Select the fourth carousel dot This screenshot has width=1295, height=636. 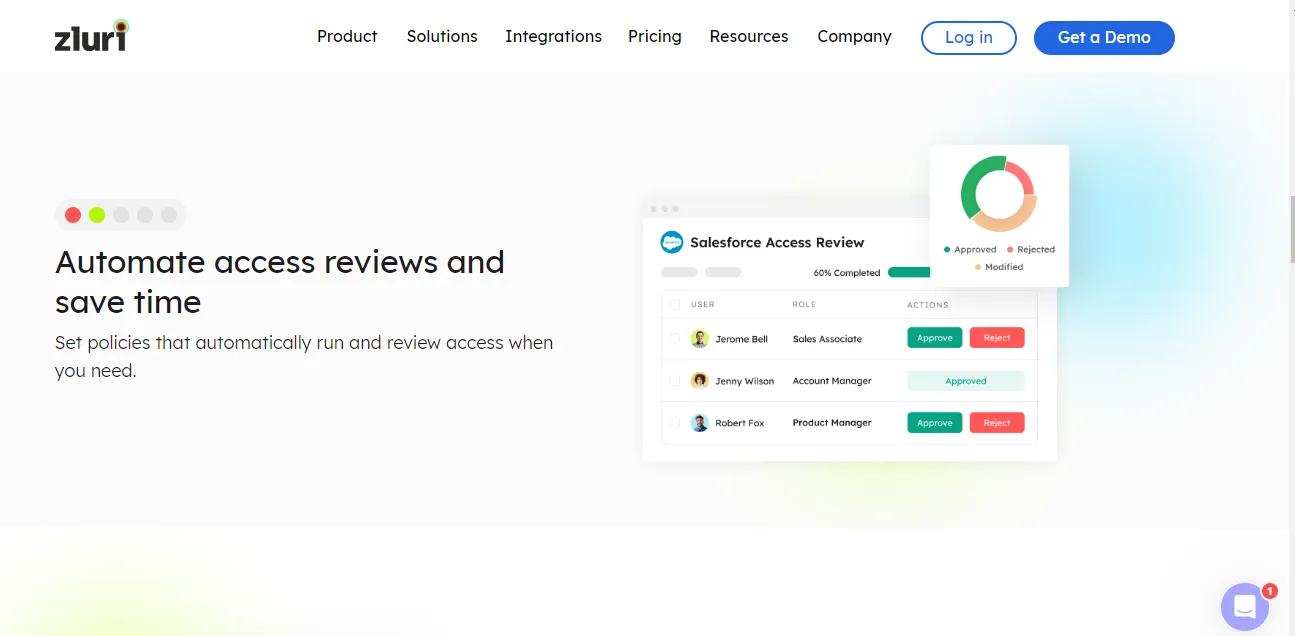pyautogui.click(x=145, y=215)
